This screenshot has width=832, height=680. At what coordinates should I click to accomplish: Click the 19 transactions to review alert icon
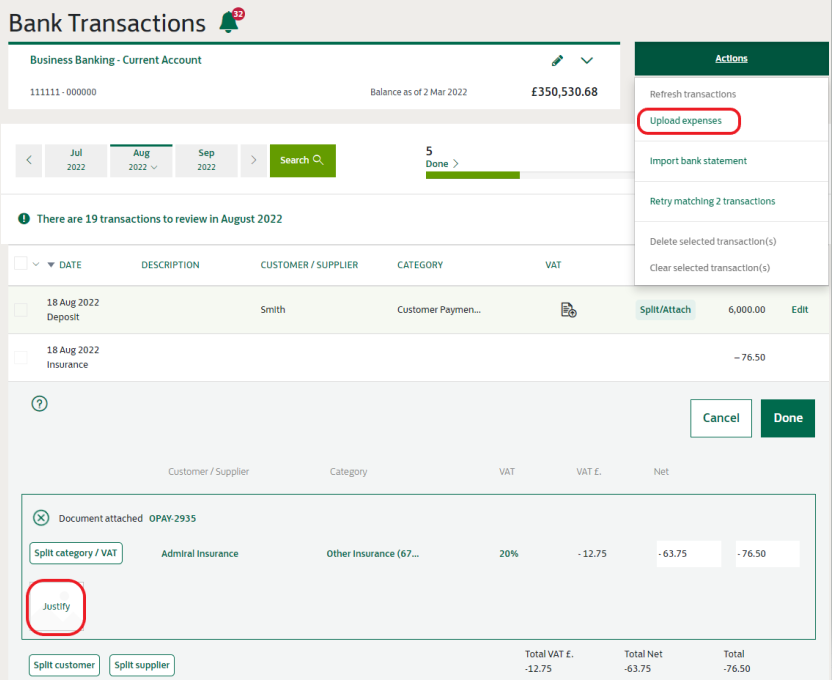click(x=24, y=219)
